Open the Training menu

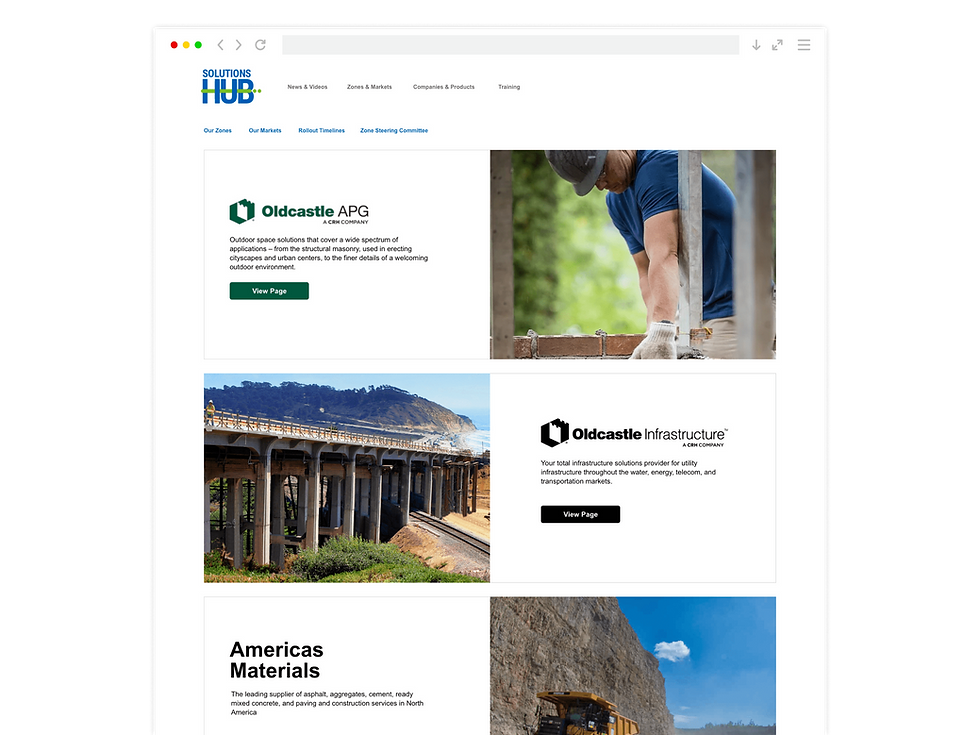point(509,87)
